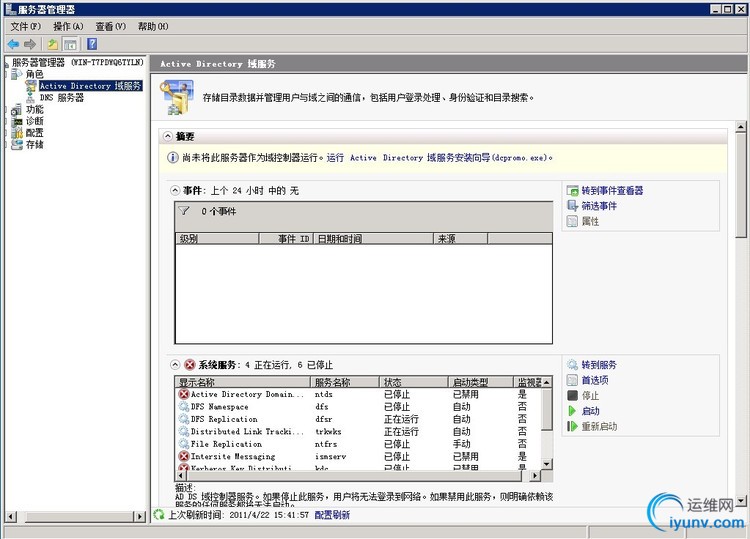Click the 配置刷新 link
The image size is (750, 539).
pos(332,515)
